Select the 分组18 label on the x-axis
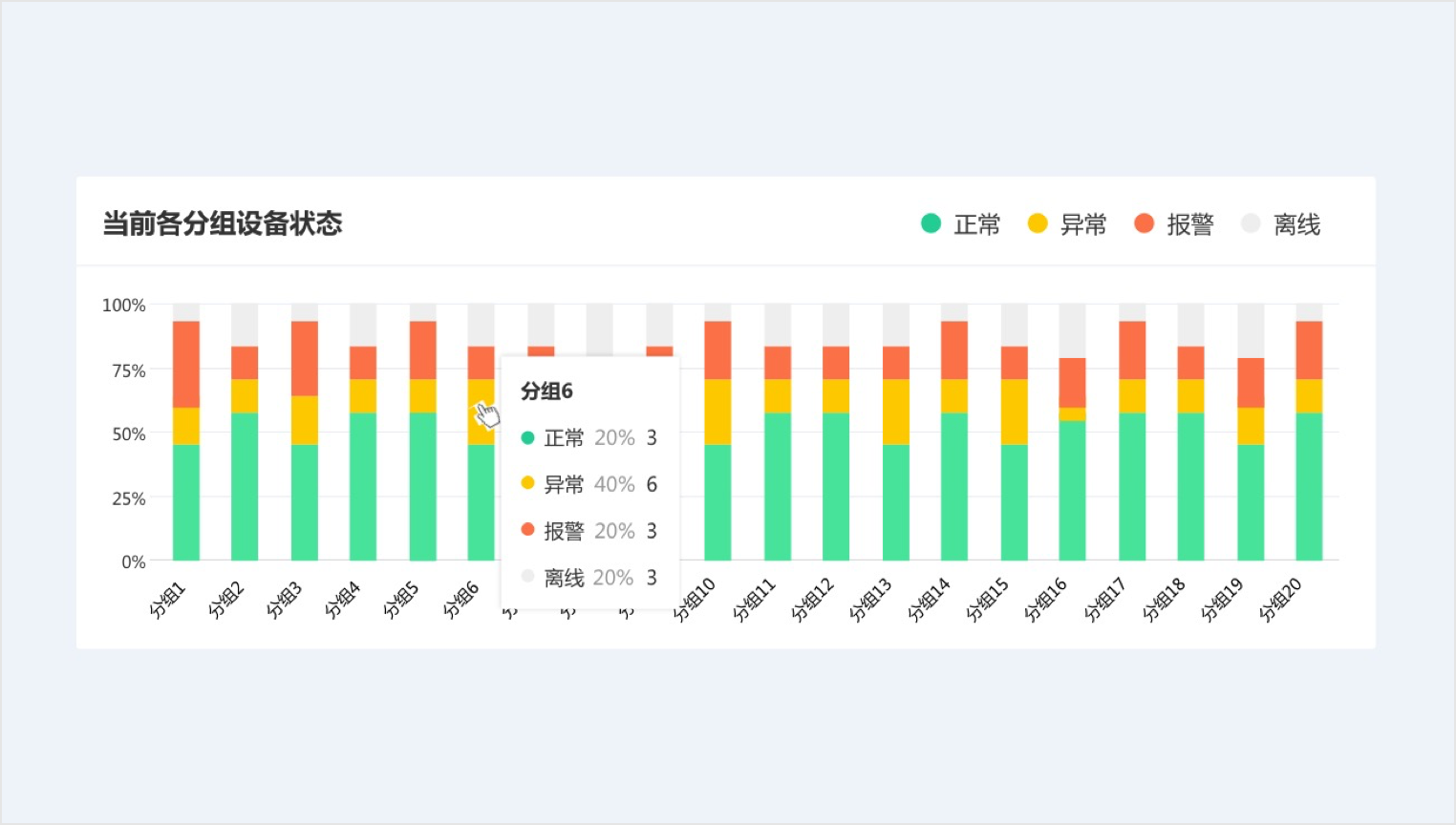1456x825 pixels. pos(1165,600)
